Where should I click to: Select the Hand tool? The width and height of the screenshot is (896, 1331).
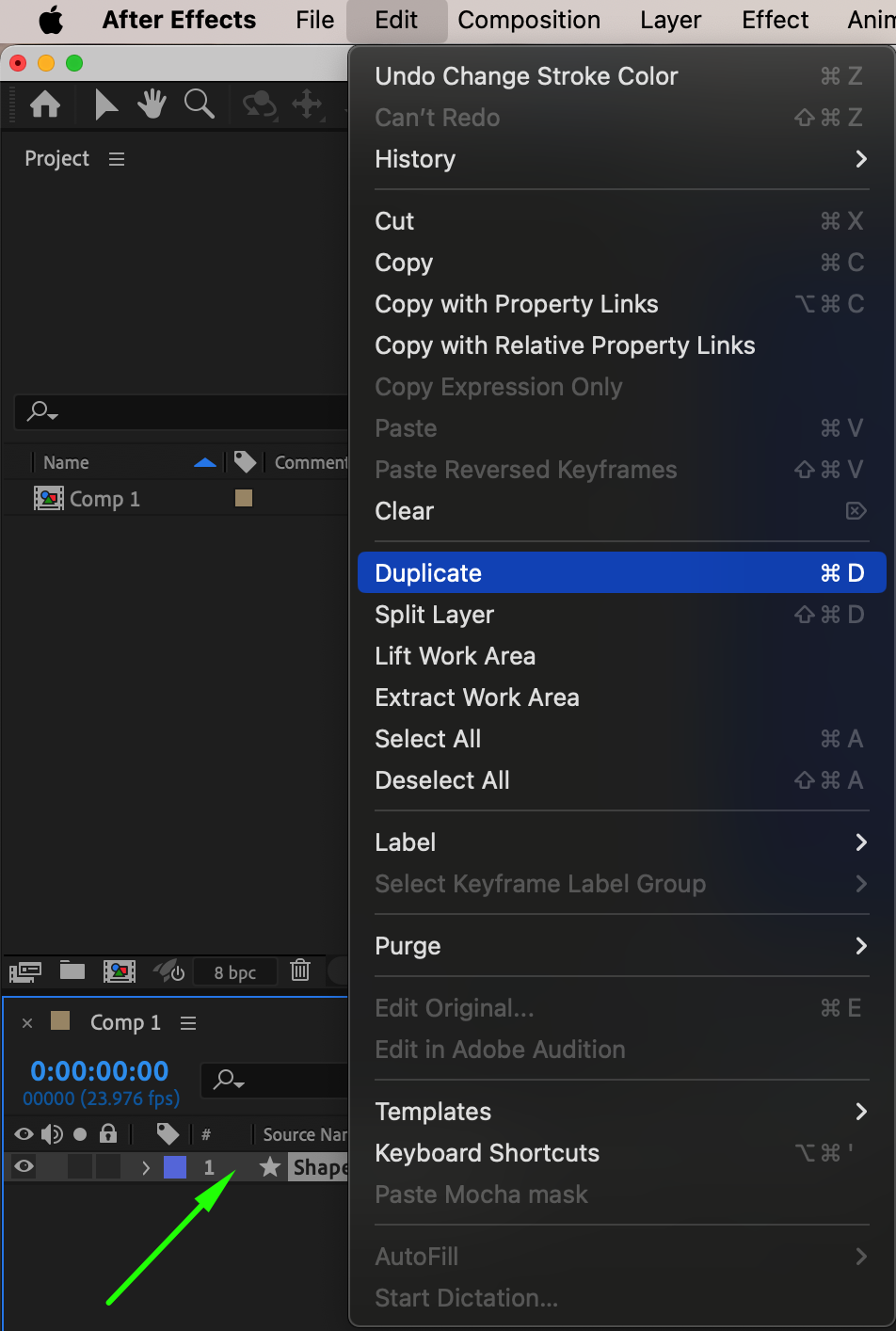coord(152,104)
